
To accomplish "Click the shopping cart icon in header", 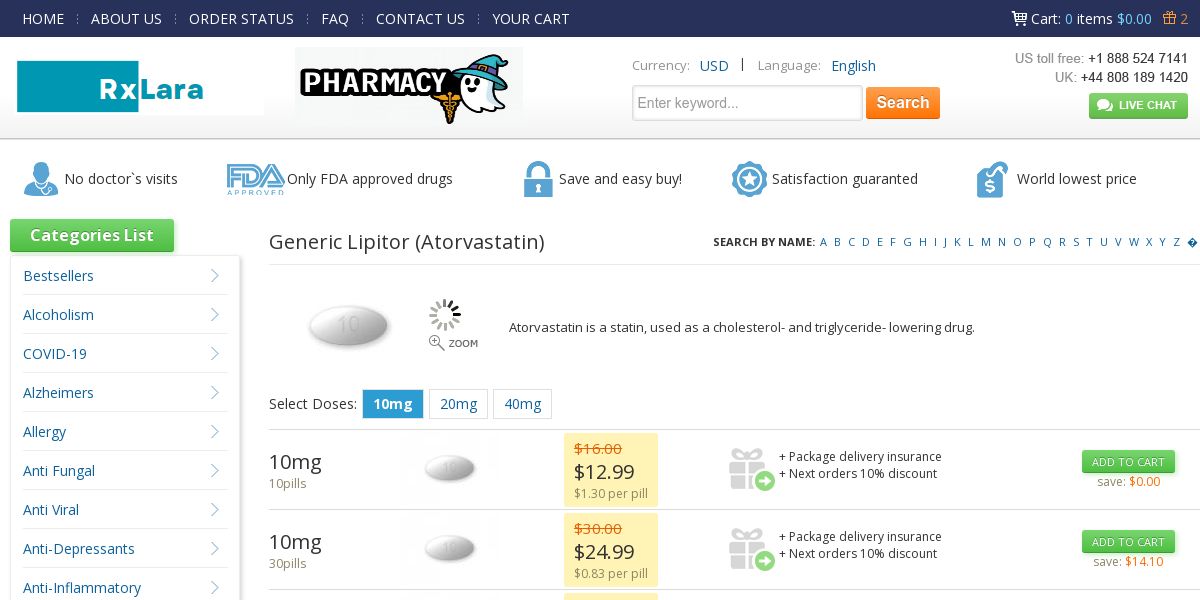I will (1019, 18).
